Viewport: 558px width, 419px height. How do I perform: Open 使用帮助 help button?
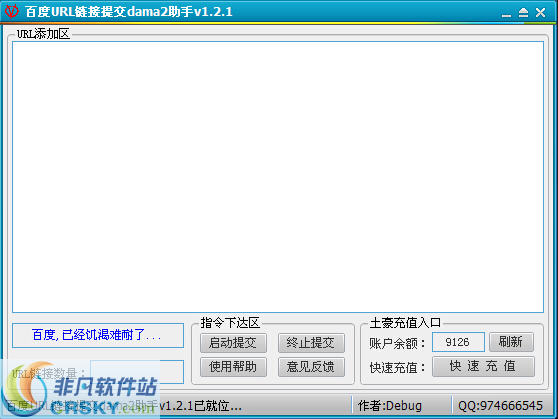tap(233, 367)
